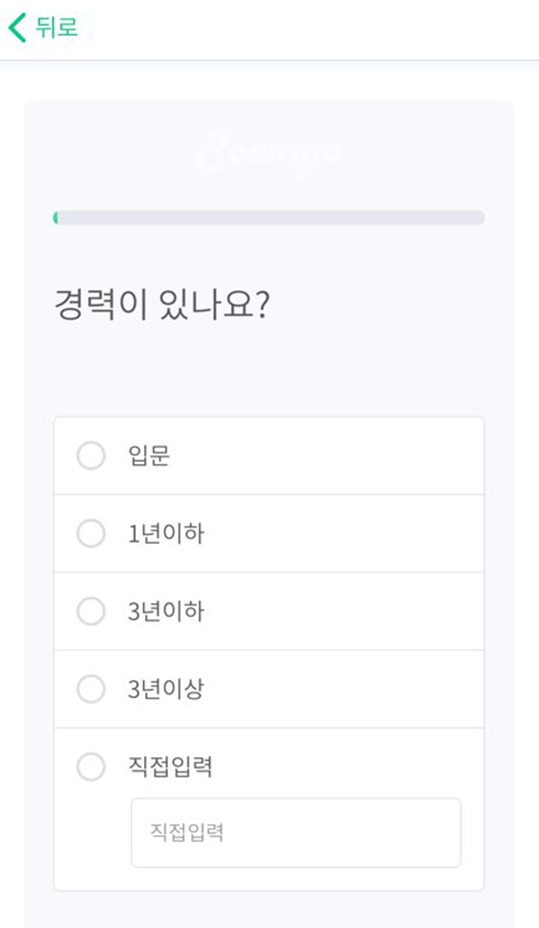The width and height of the screenshot is (539, 928).
Task: Click the 입문 option label text
Action: click(x=149, y=456)
